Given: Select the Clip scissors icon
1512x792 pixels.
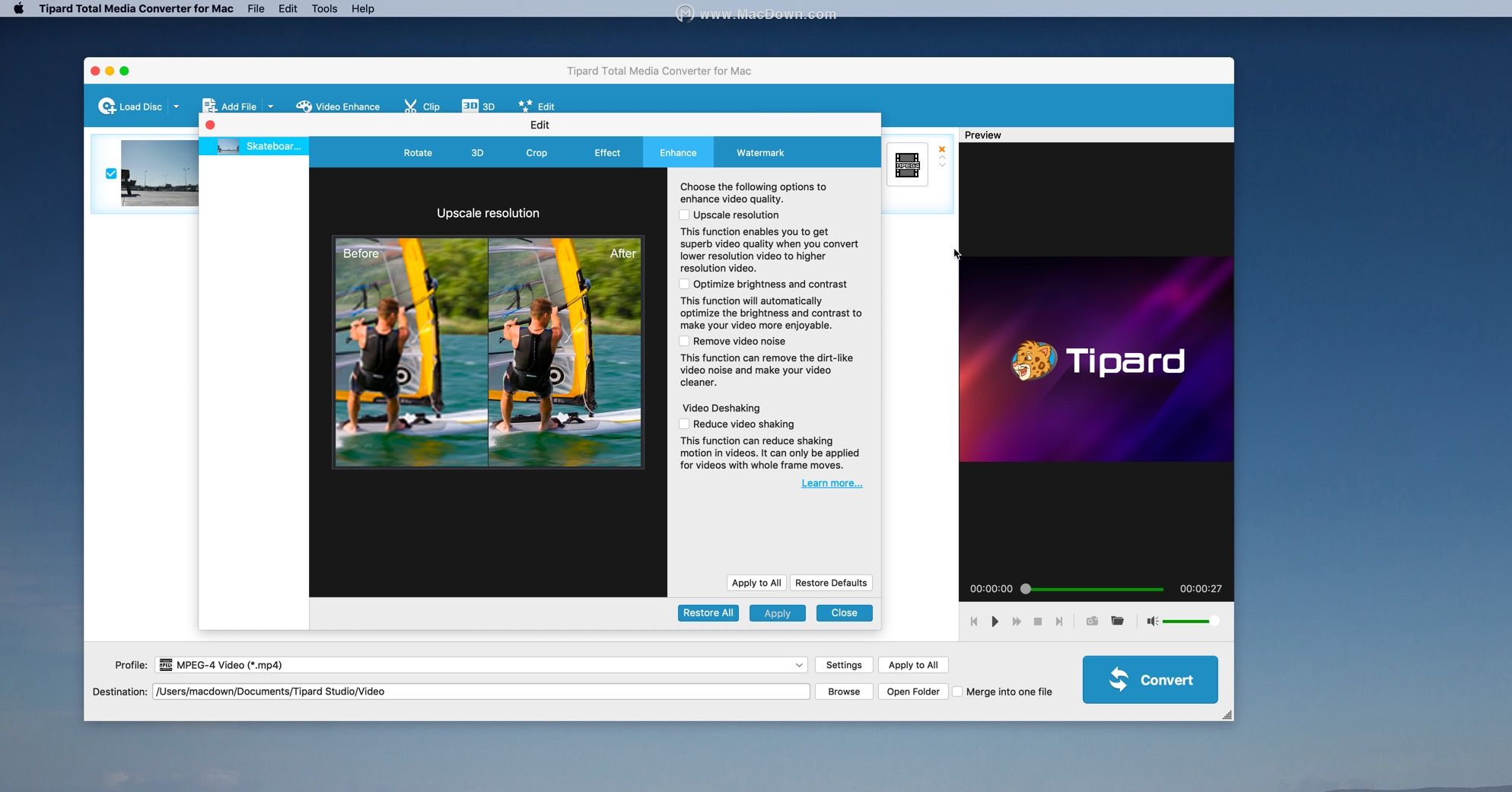Looking at the screenshot, I should tap(410, 106).
